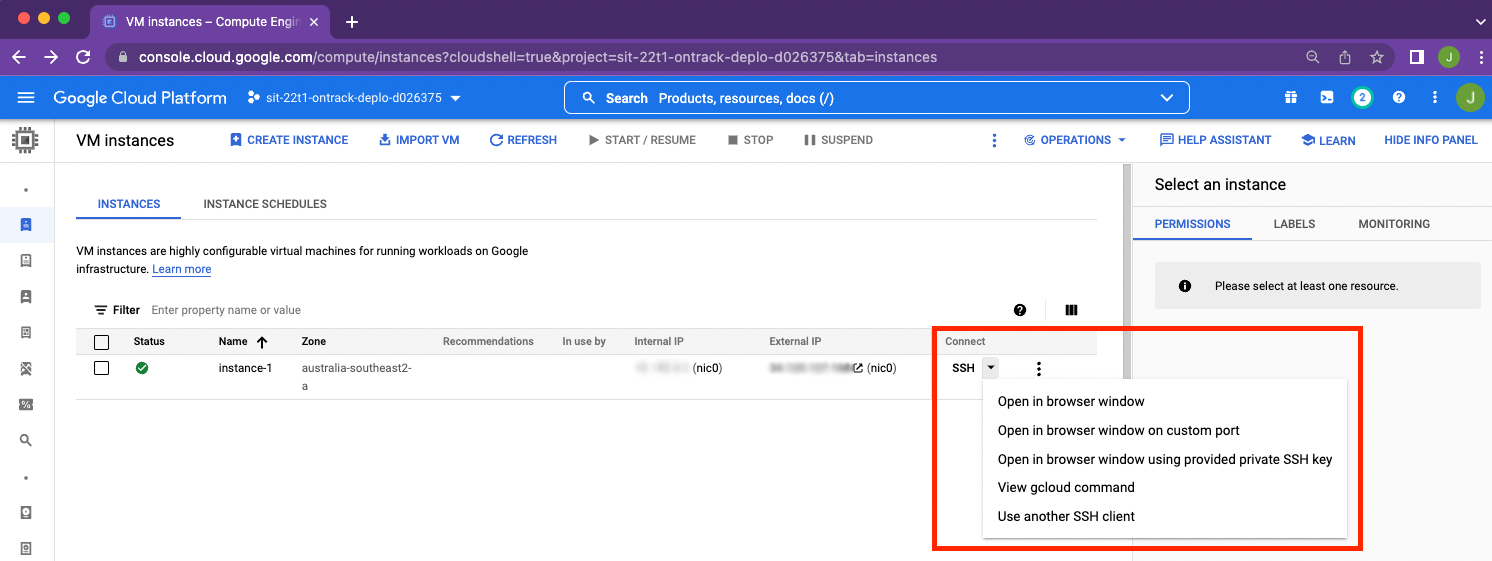Open VM instances sidebar icon

tap(26, 224)
